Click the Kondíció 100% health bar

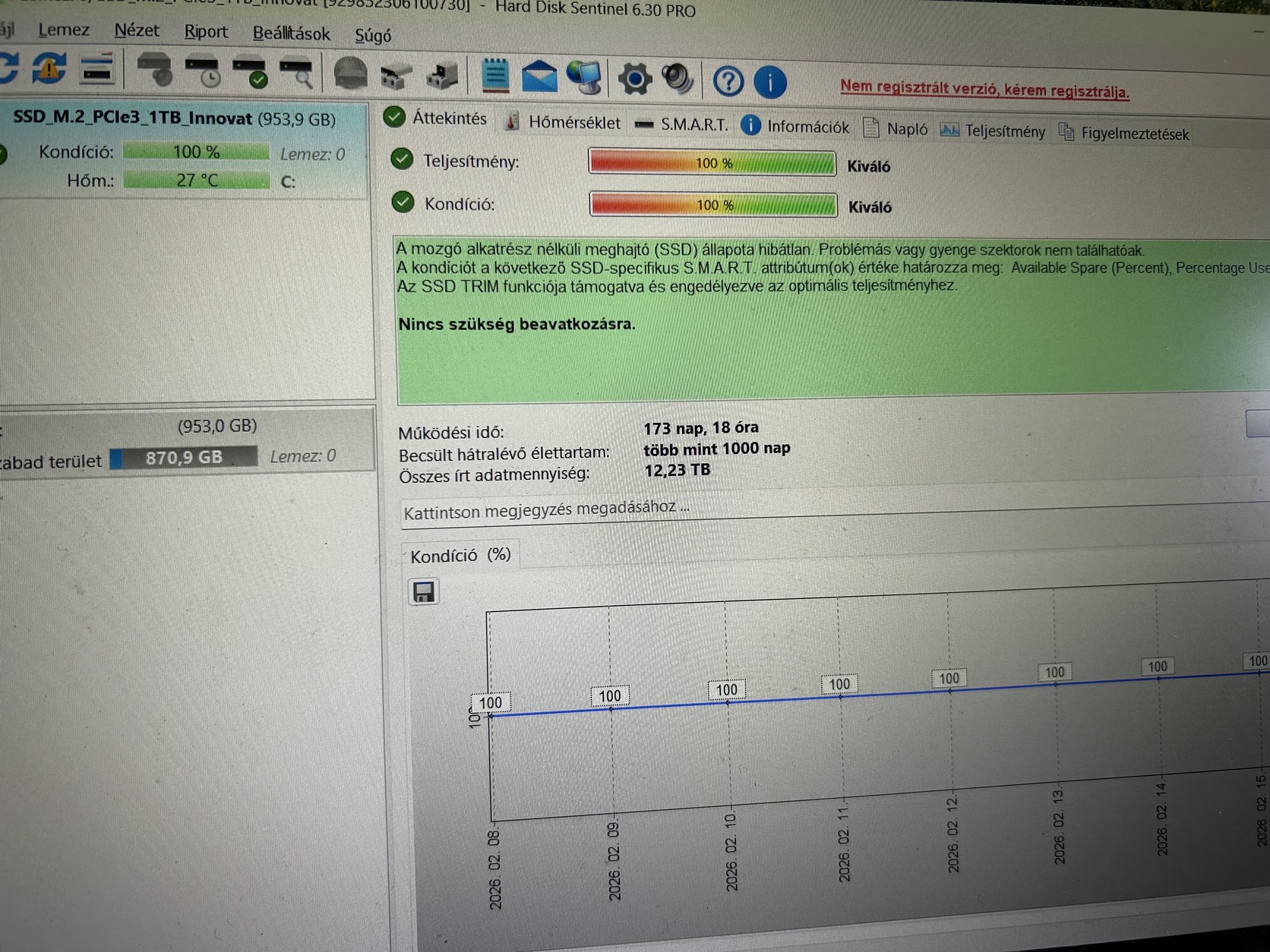tap(713, 206)
